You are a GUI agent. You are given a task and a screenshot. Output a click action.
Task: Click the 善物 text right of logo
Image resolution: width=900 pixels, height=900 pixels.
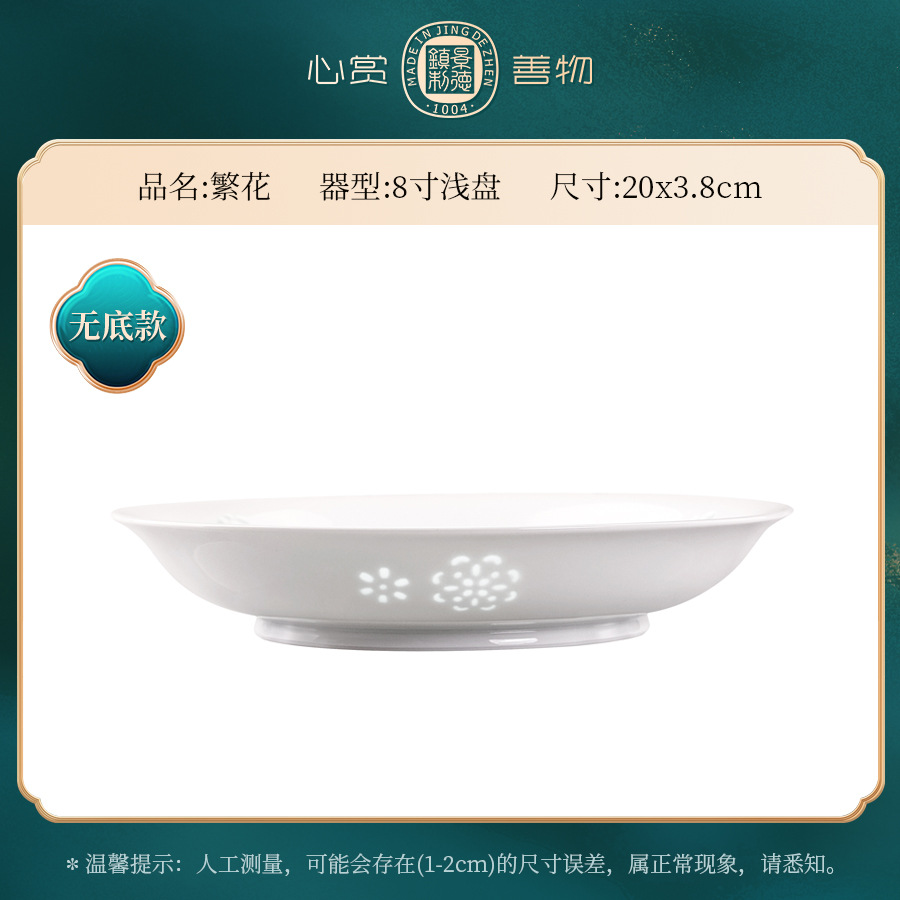(x=552, y=70)
